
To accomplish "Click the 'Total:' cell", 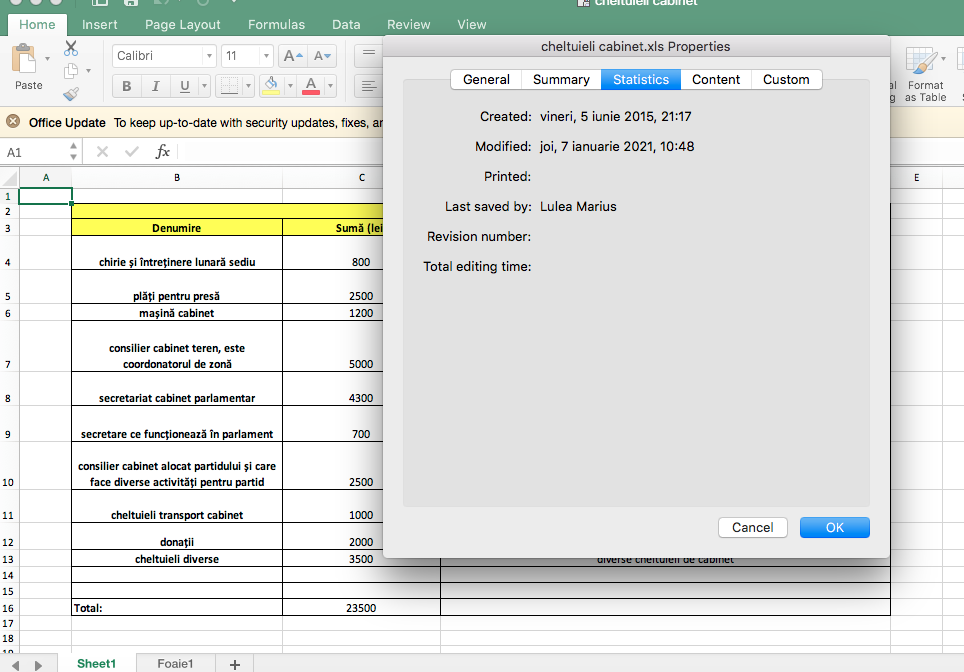I will (177, 607).
